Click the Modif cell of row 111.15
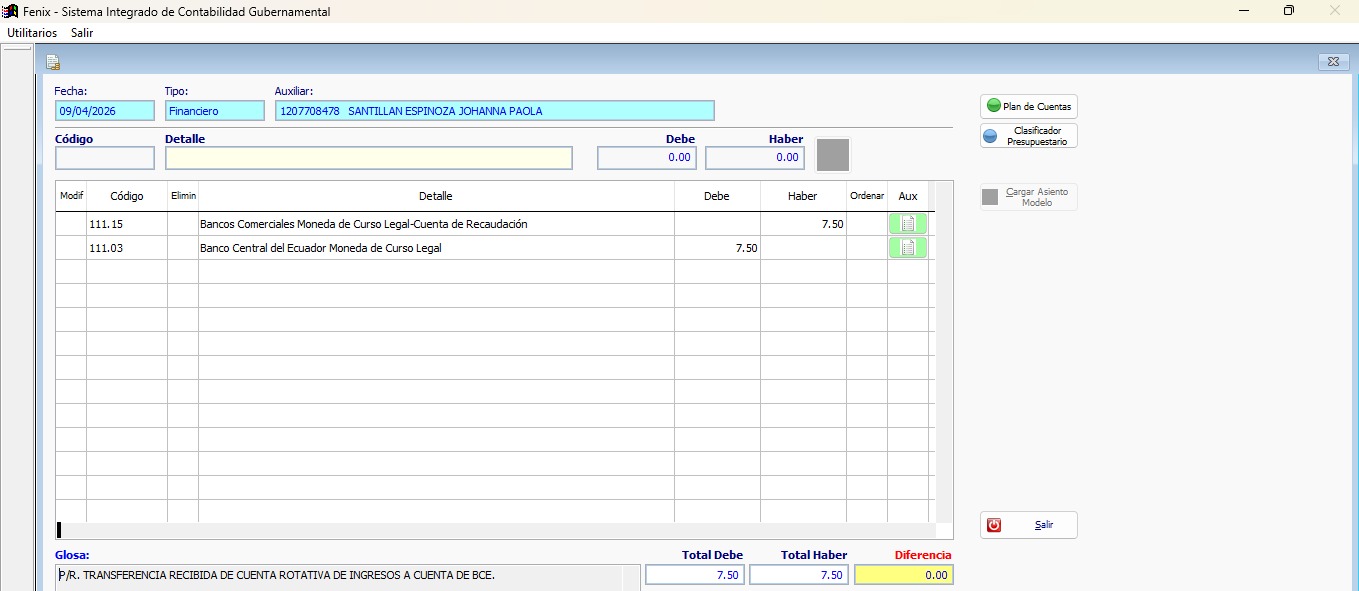The width and height of the screenshot is (1359, 591). [71, 224]
